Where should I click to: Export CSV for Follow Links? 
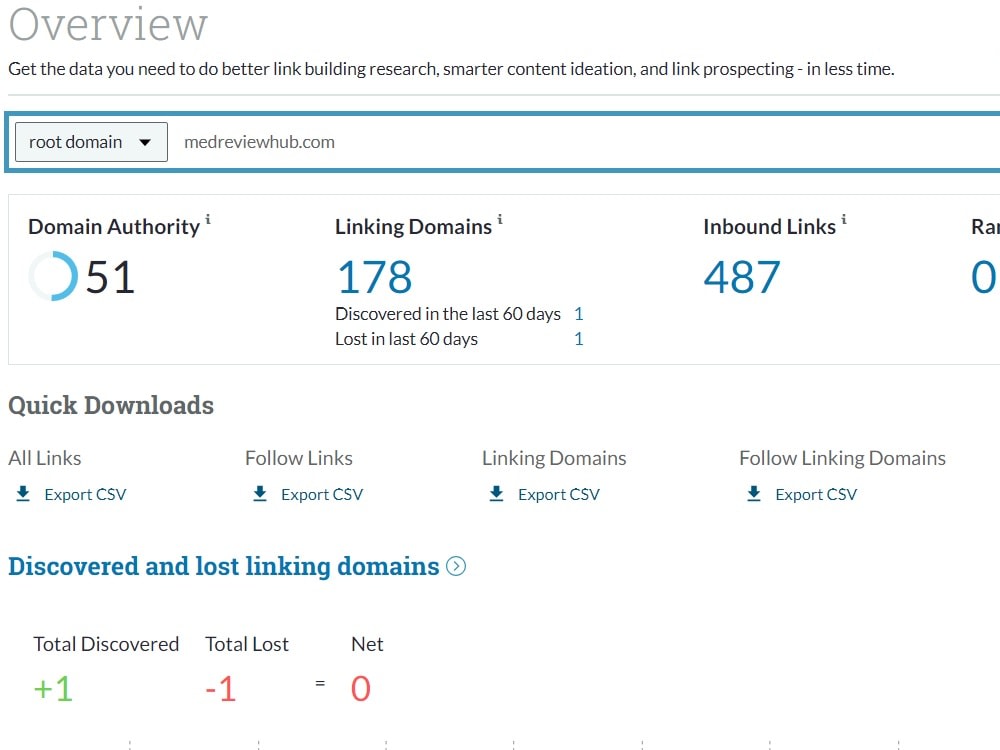(322, 494)
